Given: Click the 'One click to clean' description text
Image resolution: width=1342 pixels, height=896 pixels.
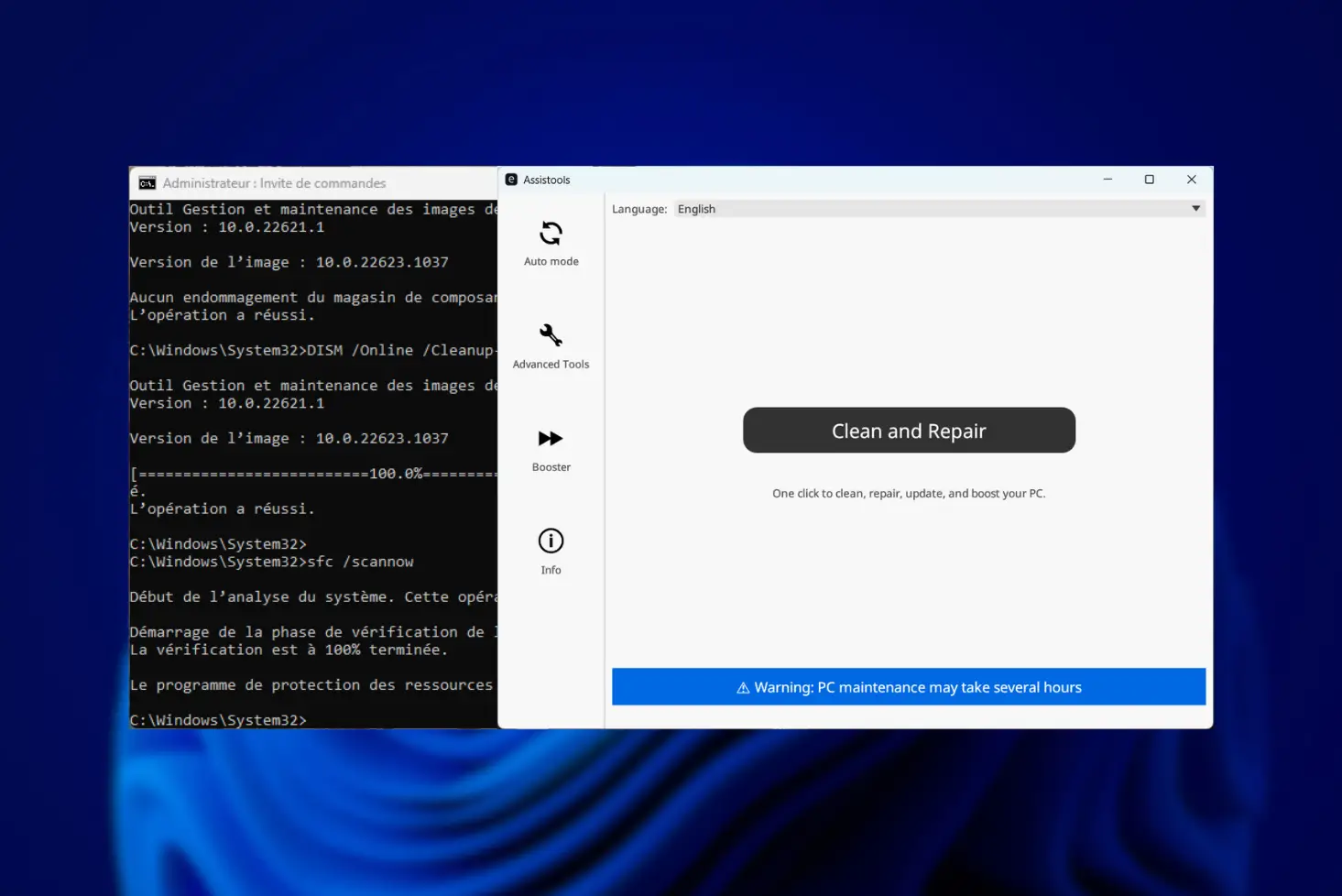Looking at the screenshot, I should click(x=908, y=493).
